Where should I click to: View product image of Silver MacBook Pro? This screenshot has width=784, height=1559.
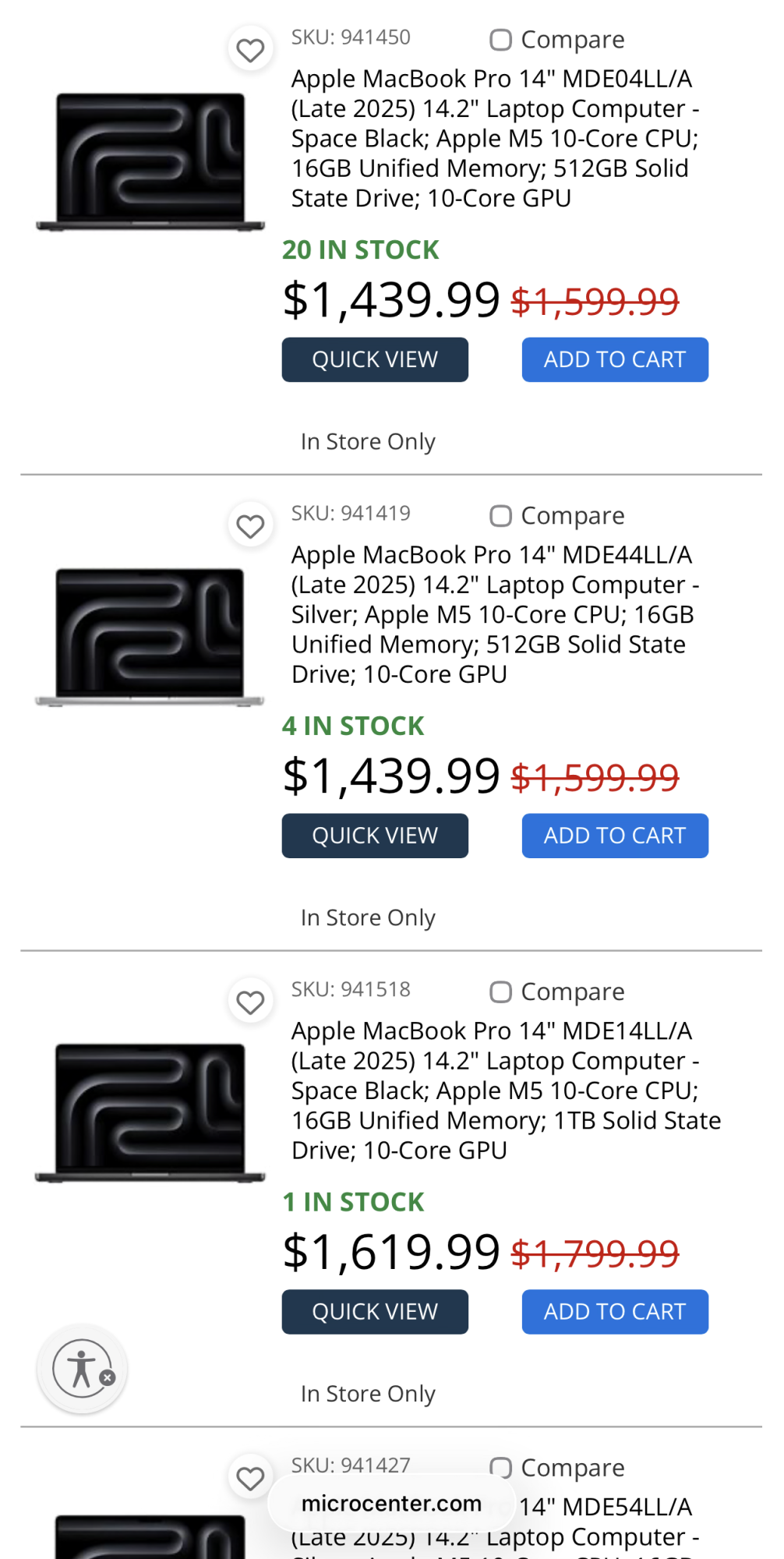[150, 636]
